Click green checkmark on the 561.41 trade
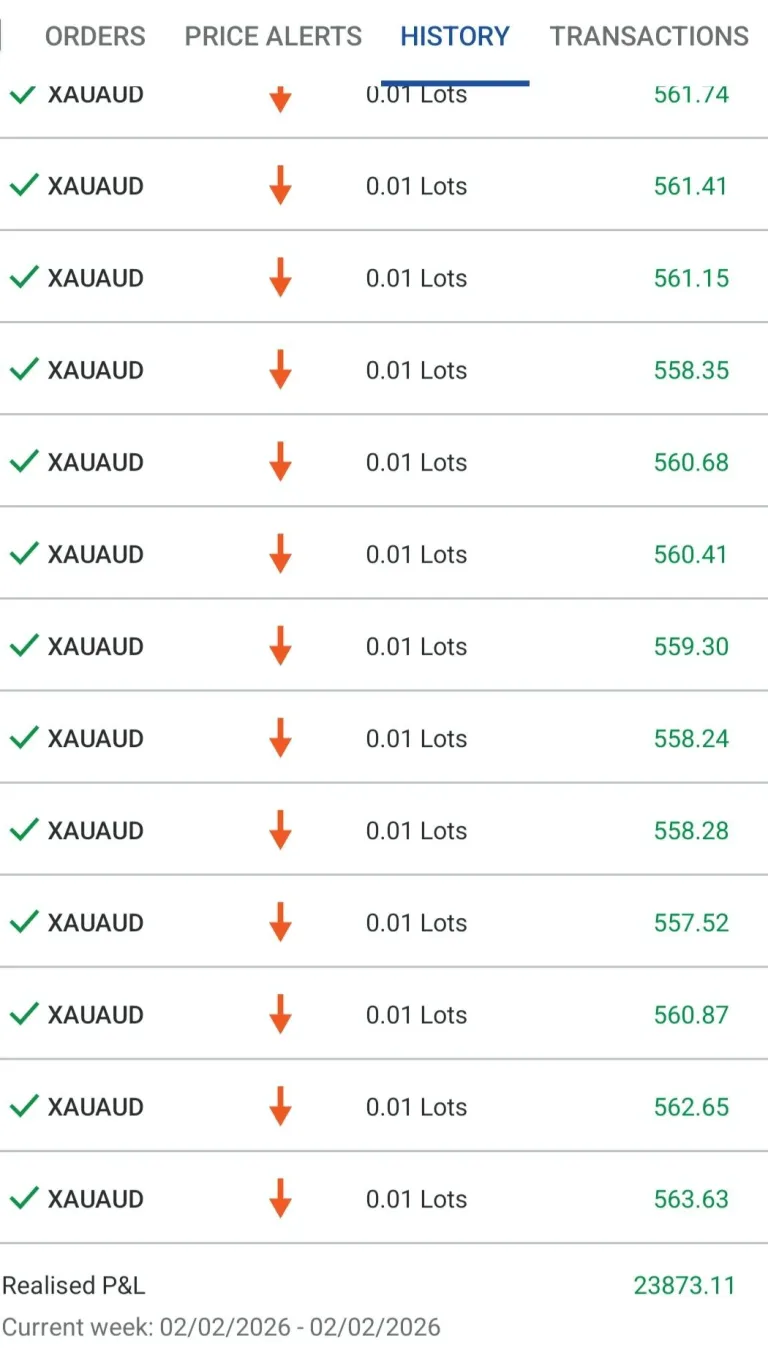This screenshot has height=1350, width=768. point(23,186)
